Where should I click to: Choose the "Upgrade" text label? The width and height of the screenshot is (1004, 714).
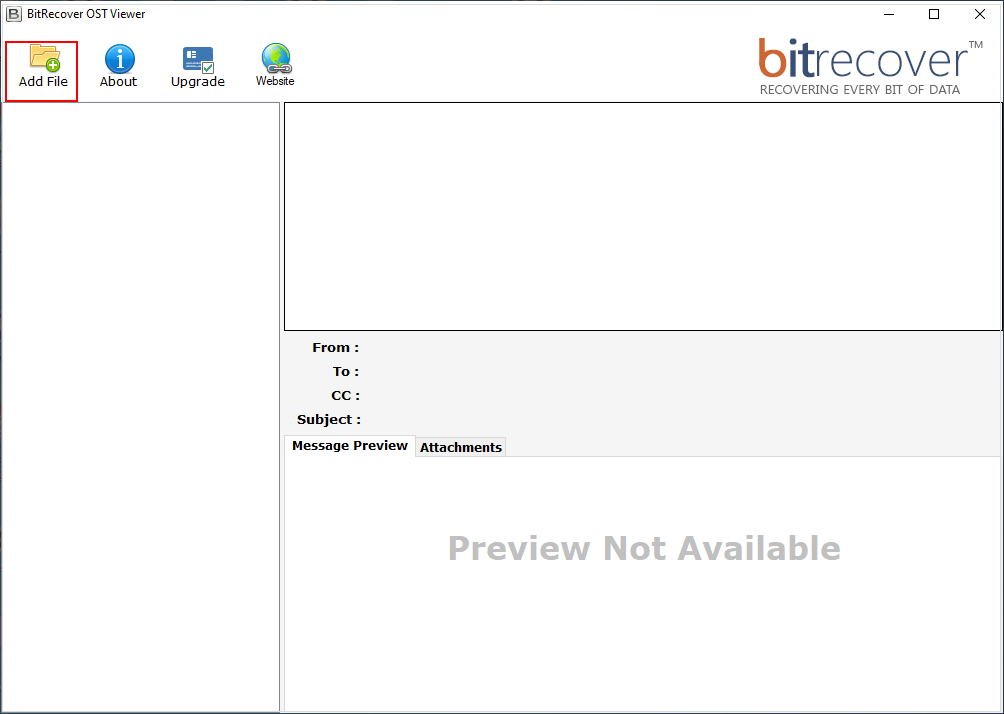pyautogui.click(x=198, y=82)
